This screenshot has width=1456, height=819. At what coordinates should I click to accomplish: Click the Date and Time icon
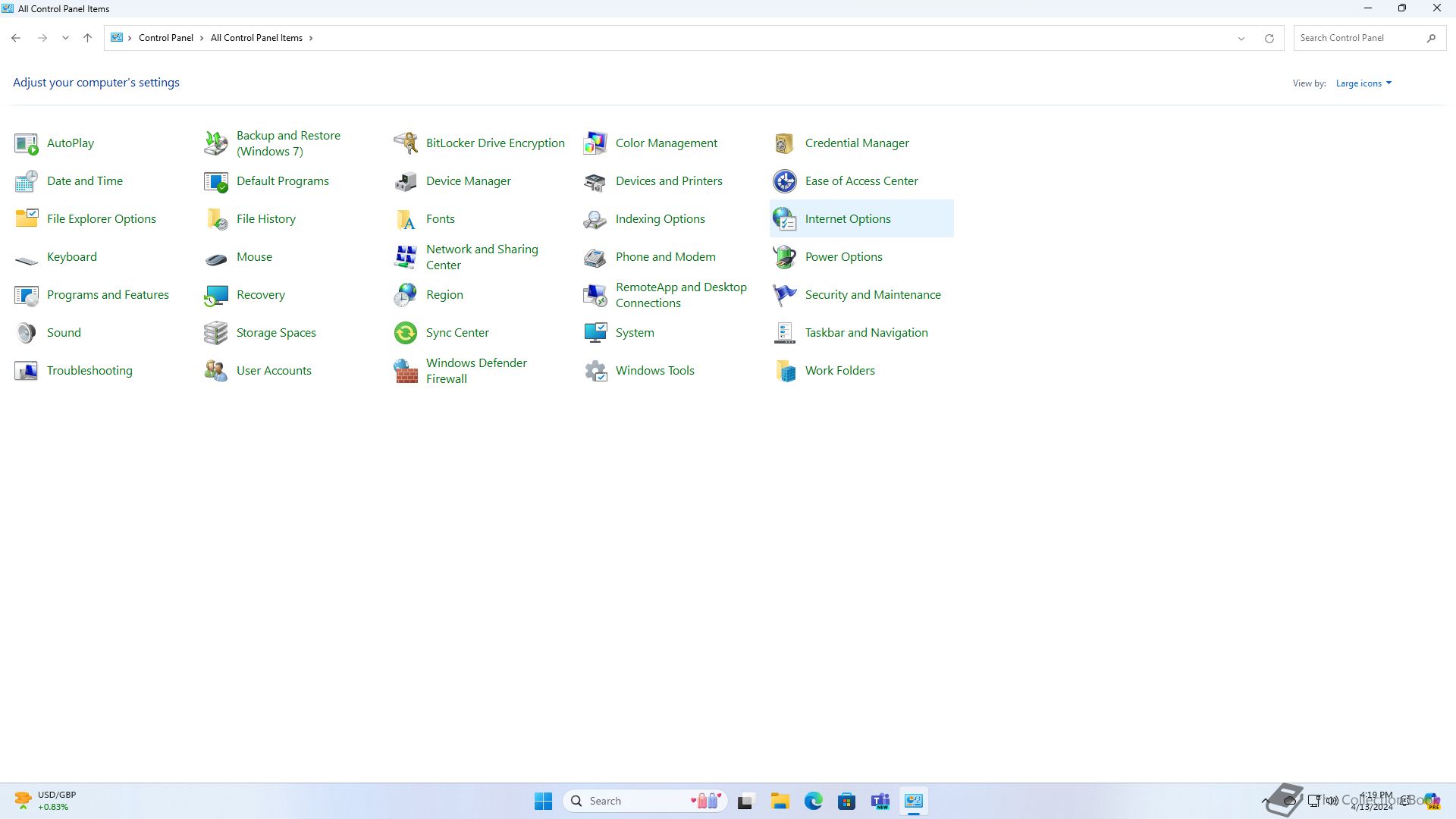[27, 181]
